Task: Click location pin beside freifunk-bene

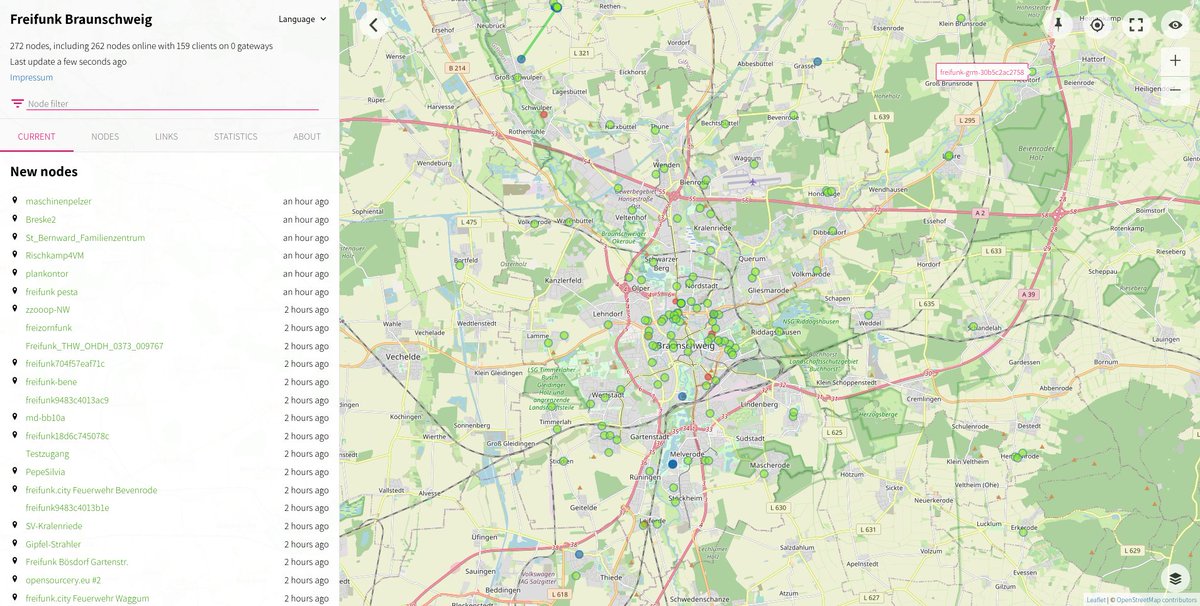Action: click(15, 380)
